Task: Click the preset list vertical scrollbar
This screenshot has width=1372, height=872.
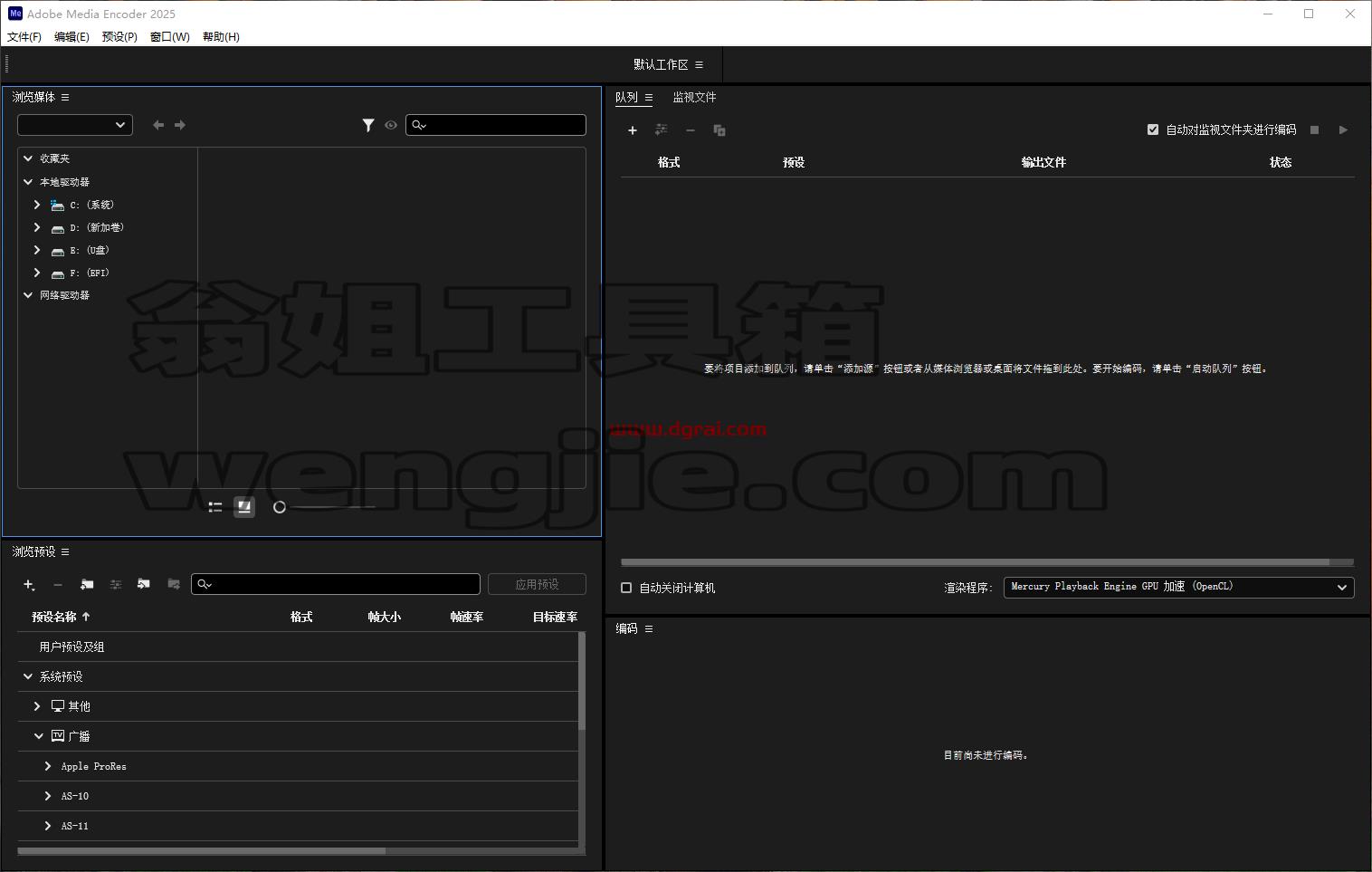Action: [581, 681]
